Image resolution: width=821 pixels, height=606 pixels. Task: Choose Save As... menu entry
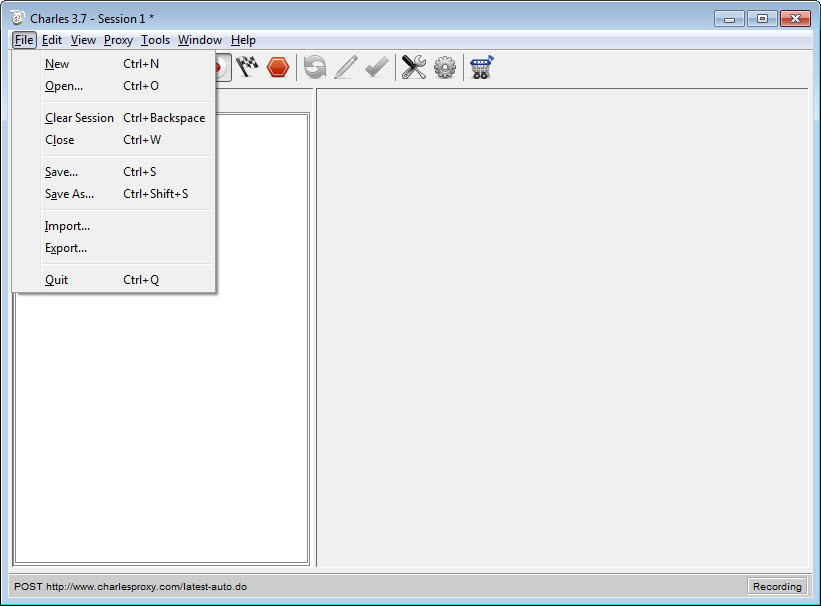point(114,194)
